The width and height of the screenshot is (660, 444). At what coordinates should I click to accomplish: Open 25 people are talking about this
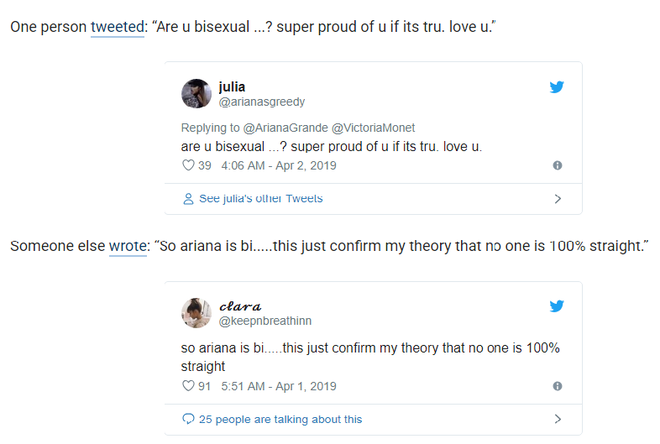click(x=280, y=419)
